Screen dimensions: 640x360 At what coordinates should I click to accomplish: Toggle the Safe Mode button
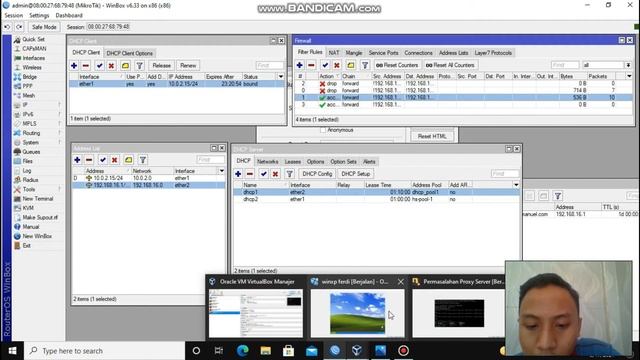tap(44, 27)
